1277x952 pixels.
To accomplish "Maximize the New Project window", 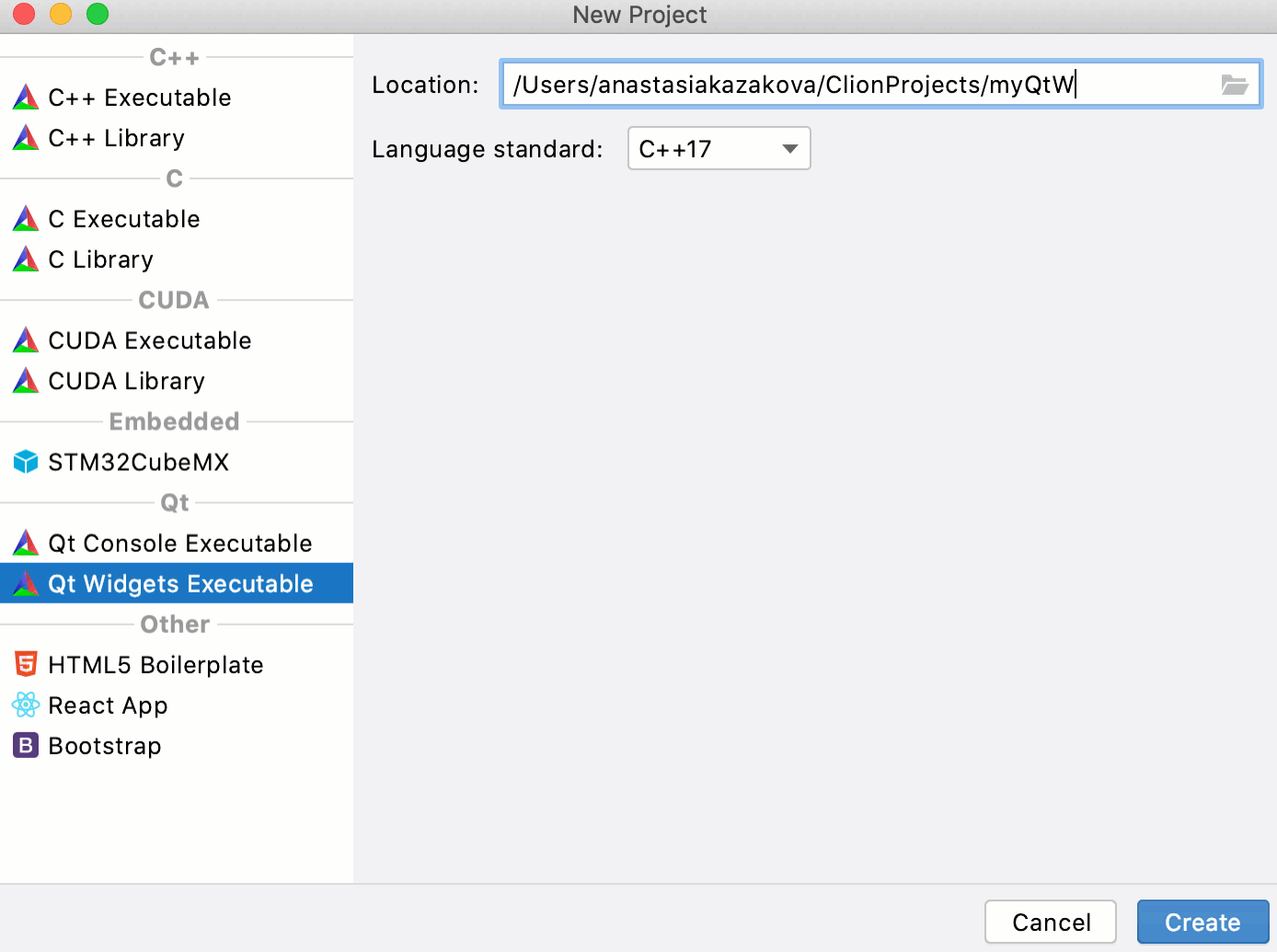I will [98, 14].
